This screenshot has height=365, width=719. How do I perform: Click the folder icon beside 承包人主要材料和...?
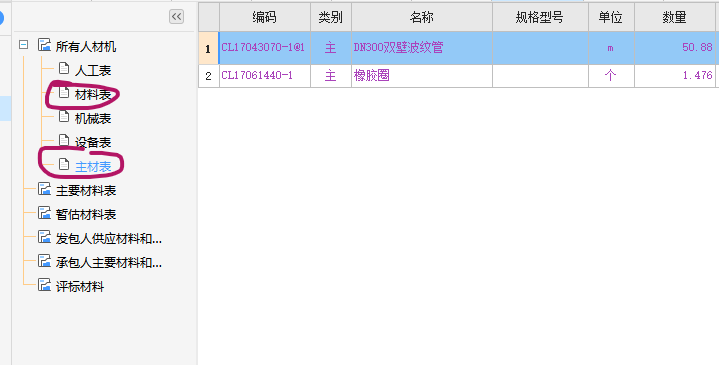44,260
